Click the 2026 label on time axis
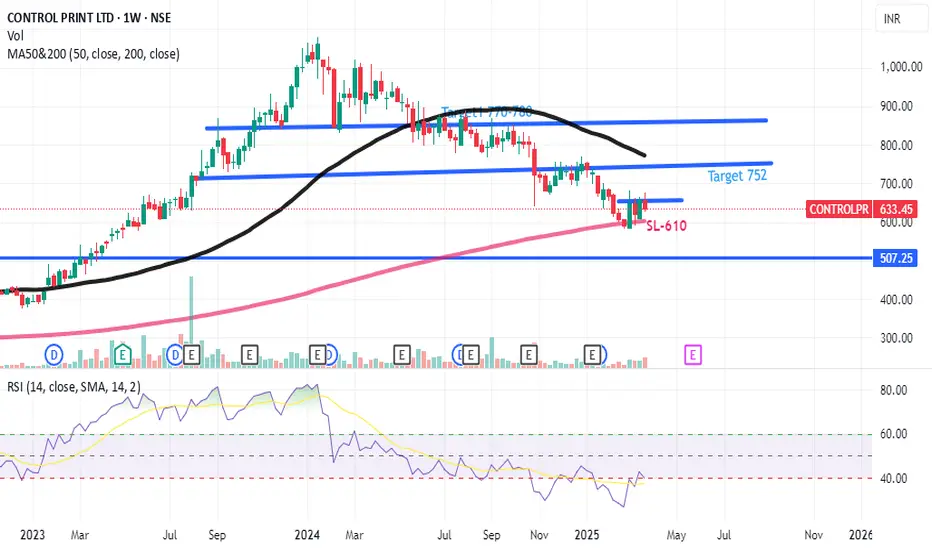Screen dimensions: 932x550 click(x=860, y=535)
